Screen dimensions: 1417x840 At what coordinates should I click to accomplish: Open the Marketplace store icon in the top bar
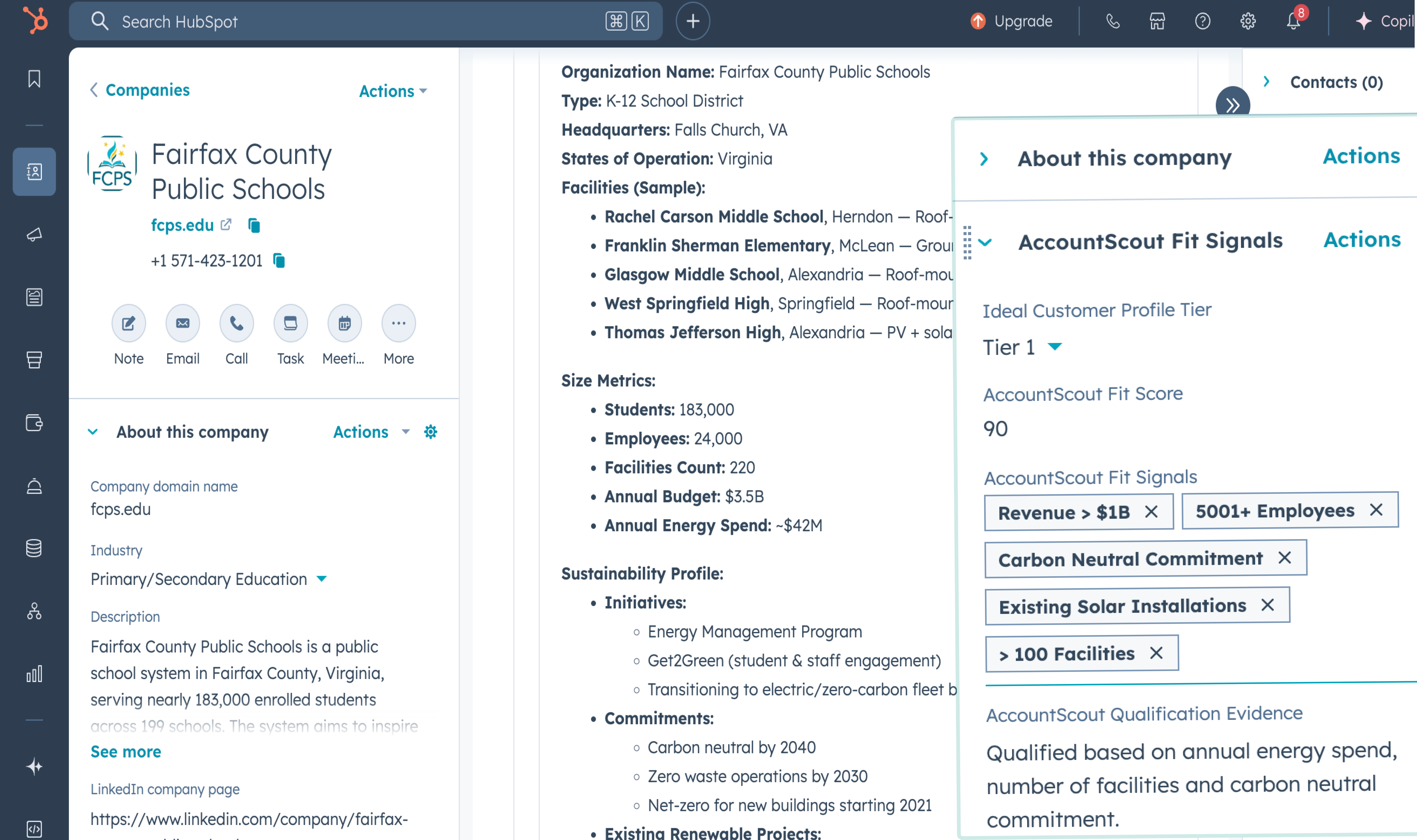click(x=1157, y=21)
